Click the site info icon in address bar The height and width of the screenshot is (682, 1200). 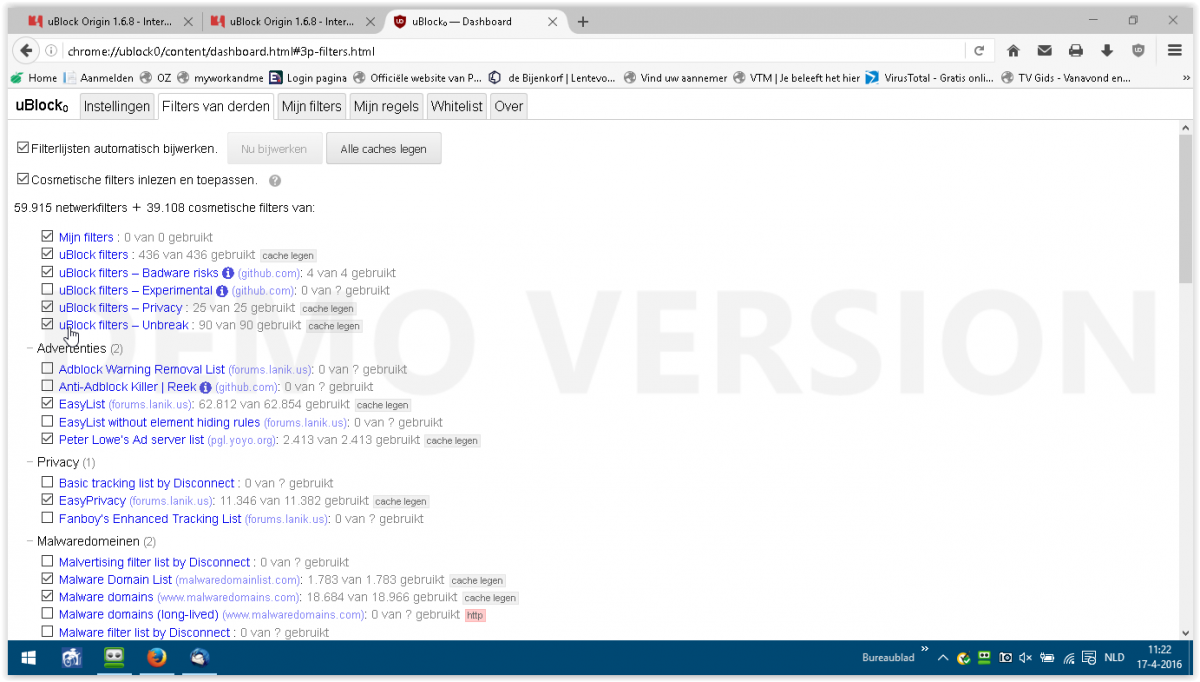click(x=52, y=51)
